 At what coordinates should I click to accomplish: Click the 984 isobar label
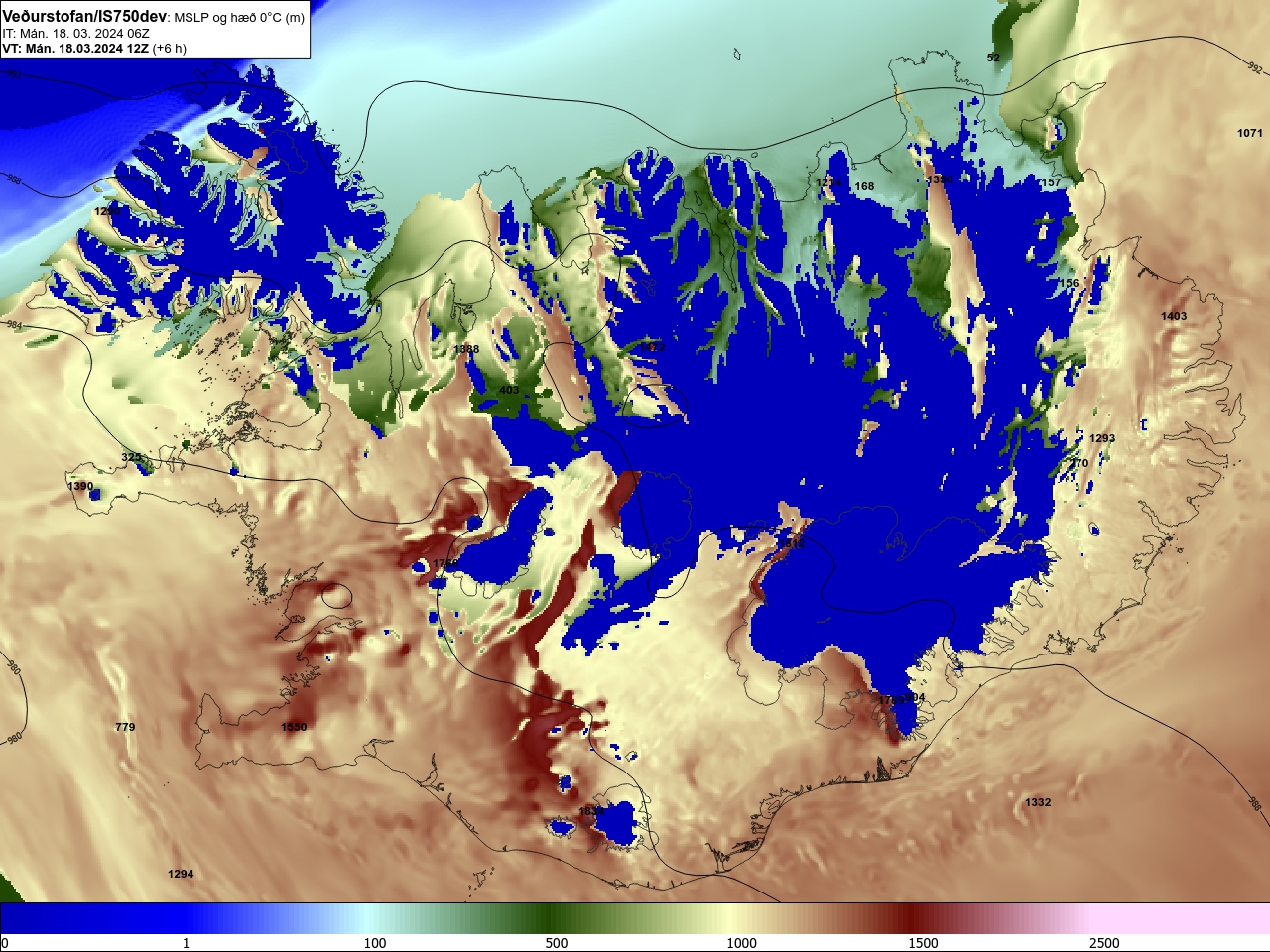13,325
